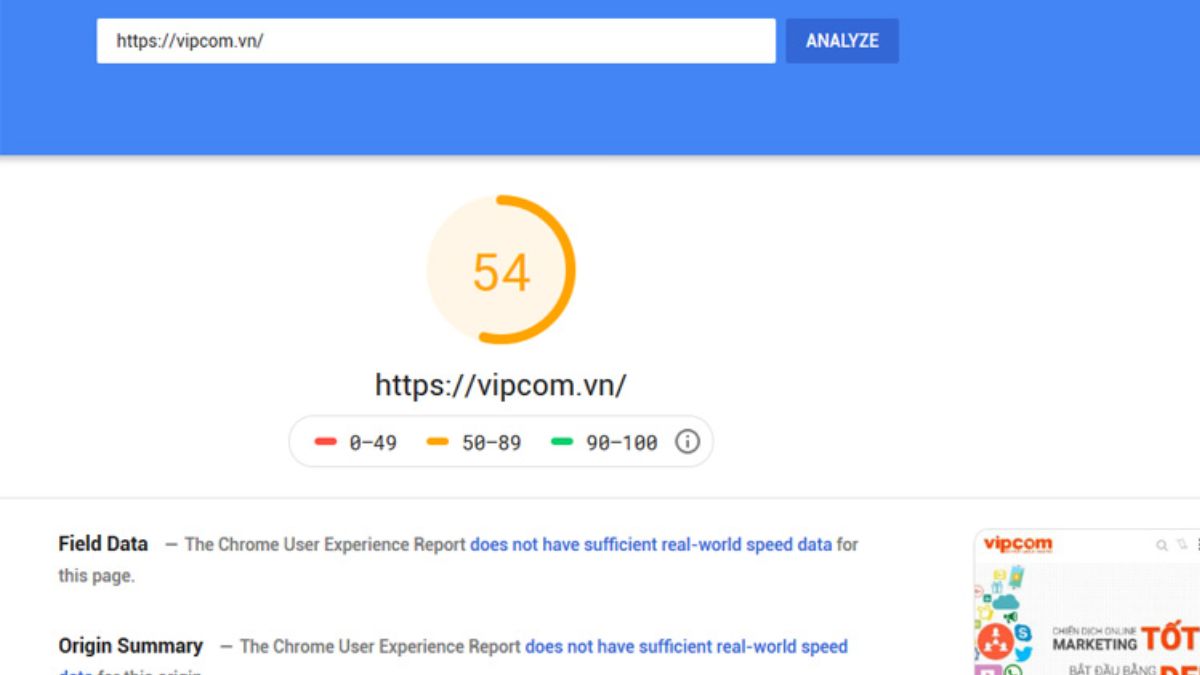Image resolution: width=1200 pixels, height=675 pixels.
Task: Open the search magnifier on the vipcom preview
Action: (x=1162, y=546)
